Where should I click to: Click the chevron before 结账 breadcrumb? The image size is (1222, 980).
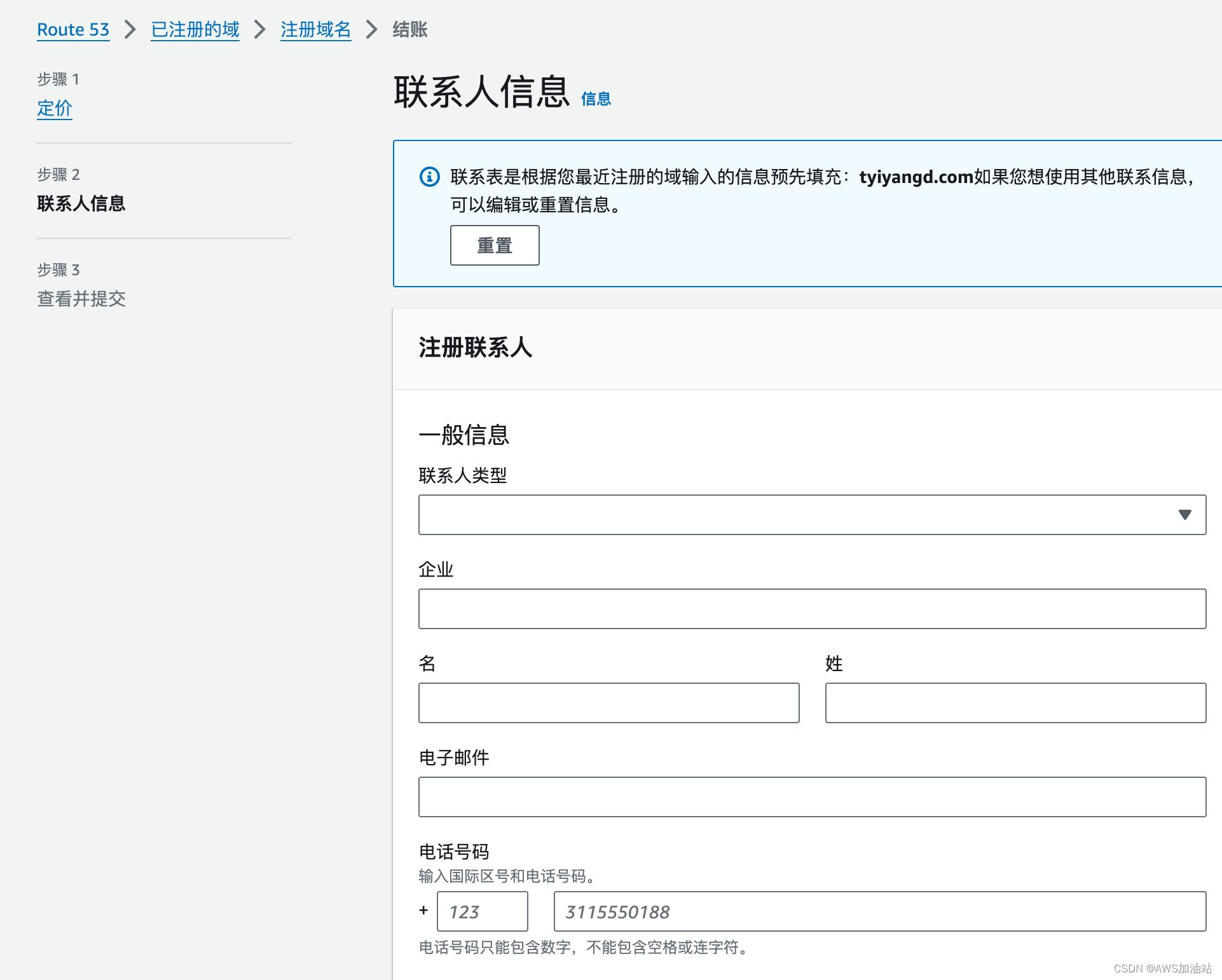tap(372, 29)
